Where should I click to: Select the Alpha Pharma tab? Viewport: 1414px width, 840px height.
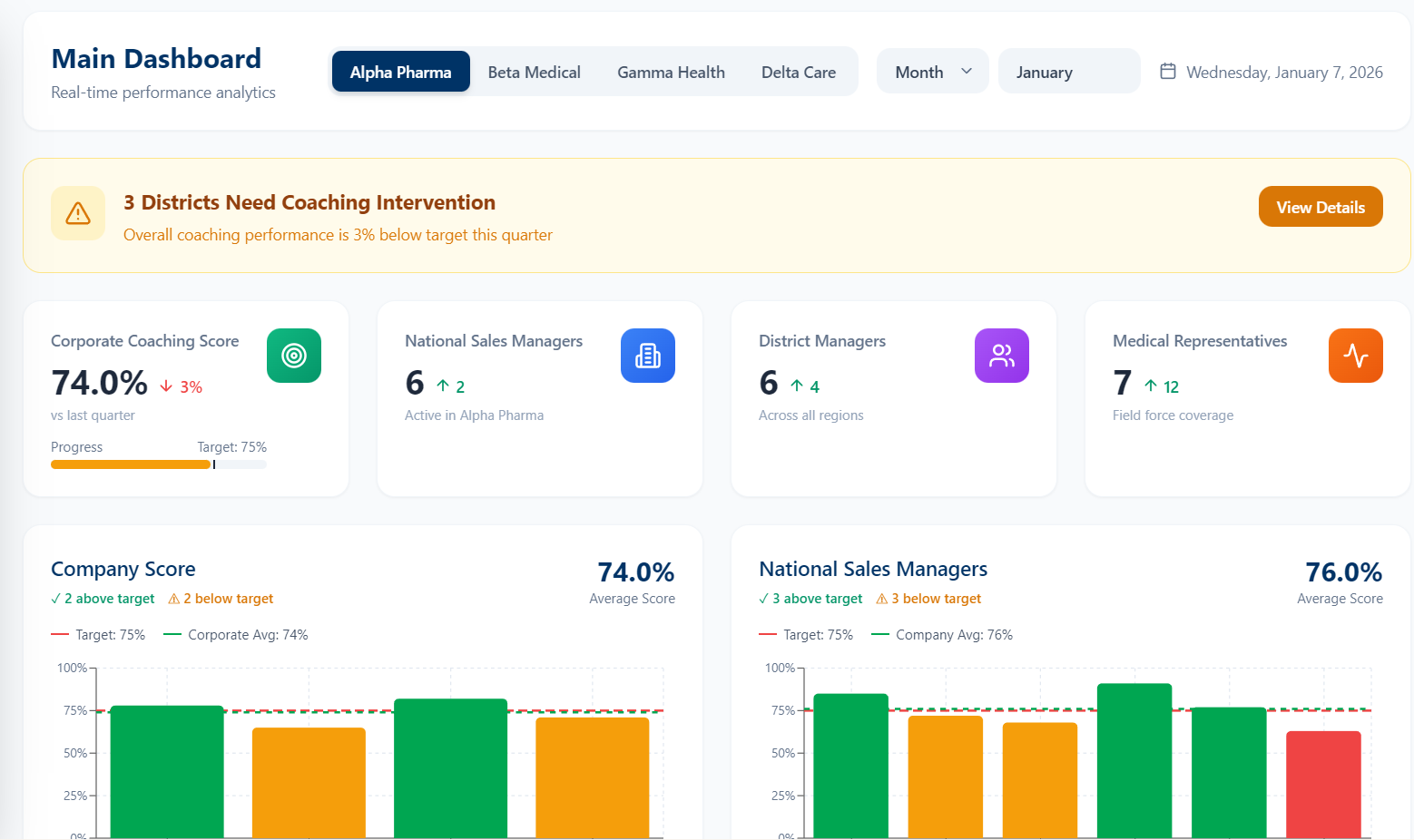[400, 72]
